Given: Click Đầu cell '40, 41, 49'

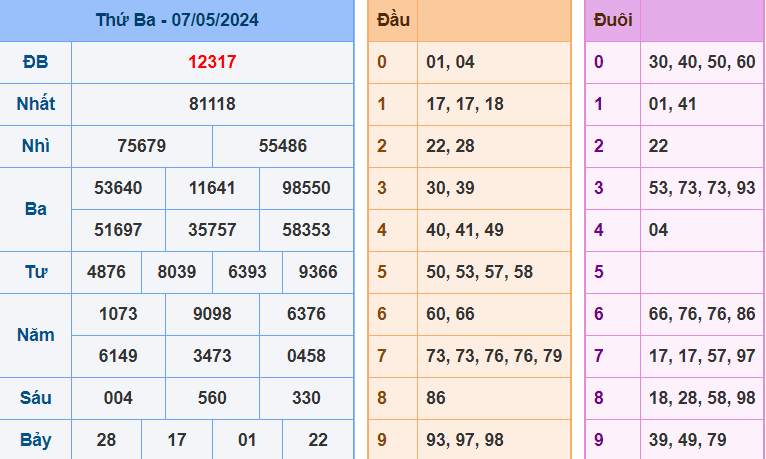Looking at the screenshot, I should coord(465,230).
